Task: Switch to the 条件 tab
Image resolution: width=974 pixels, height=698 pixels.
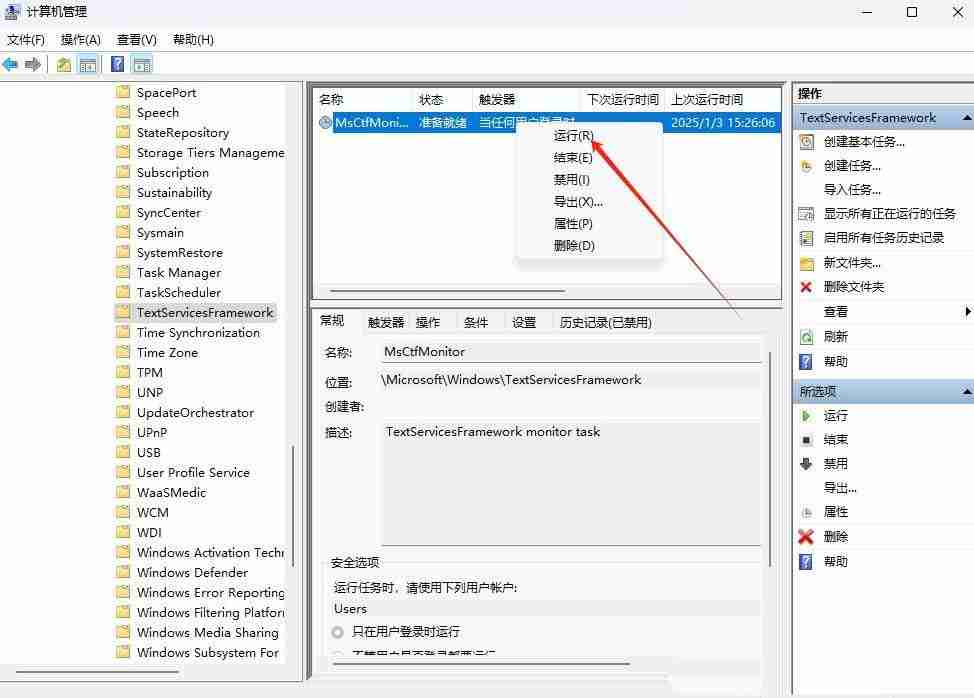Action: 476,321
